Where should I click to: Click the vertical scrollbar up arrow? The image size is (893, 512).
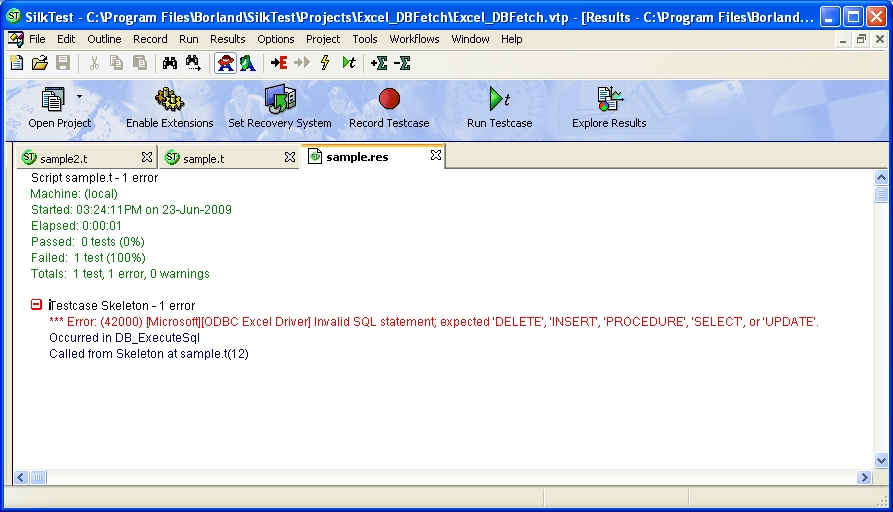pyautogui.click(x=881, y=177)
